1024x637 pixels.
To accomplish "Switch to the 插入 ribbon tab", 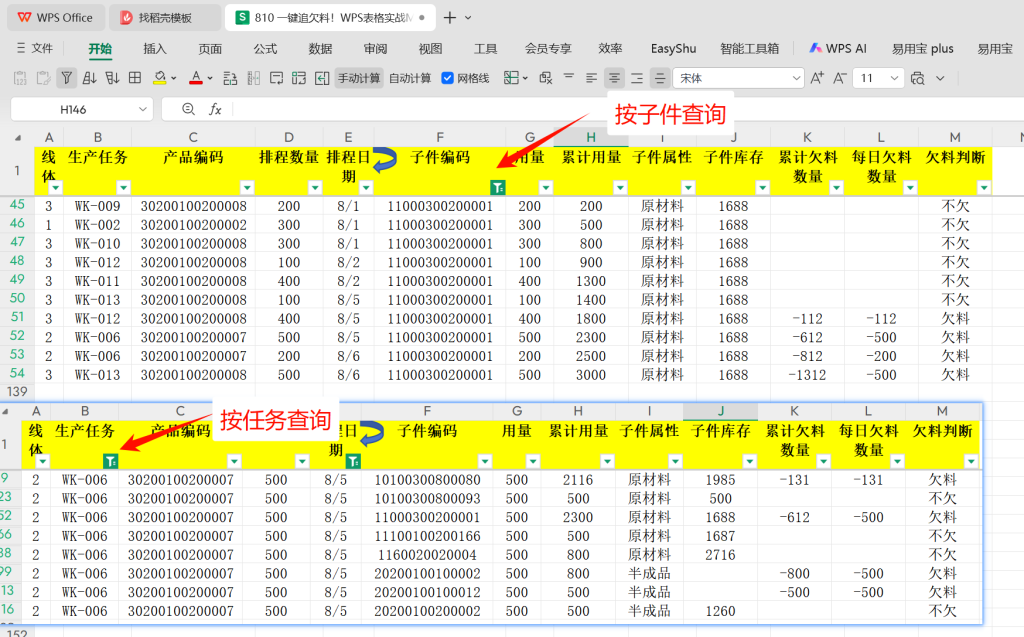I will pos(155,48).
